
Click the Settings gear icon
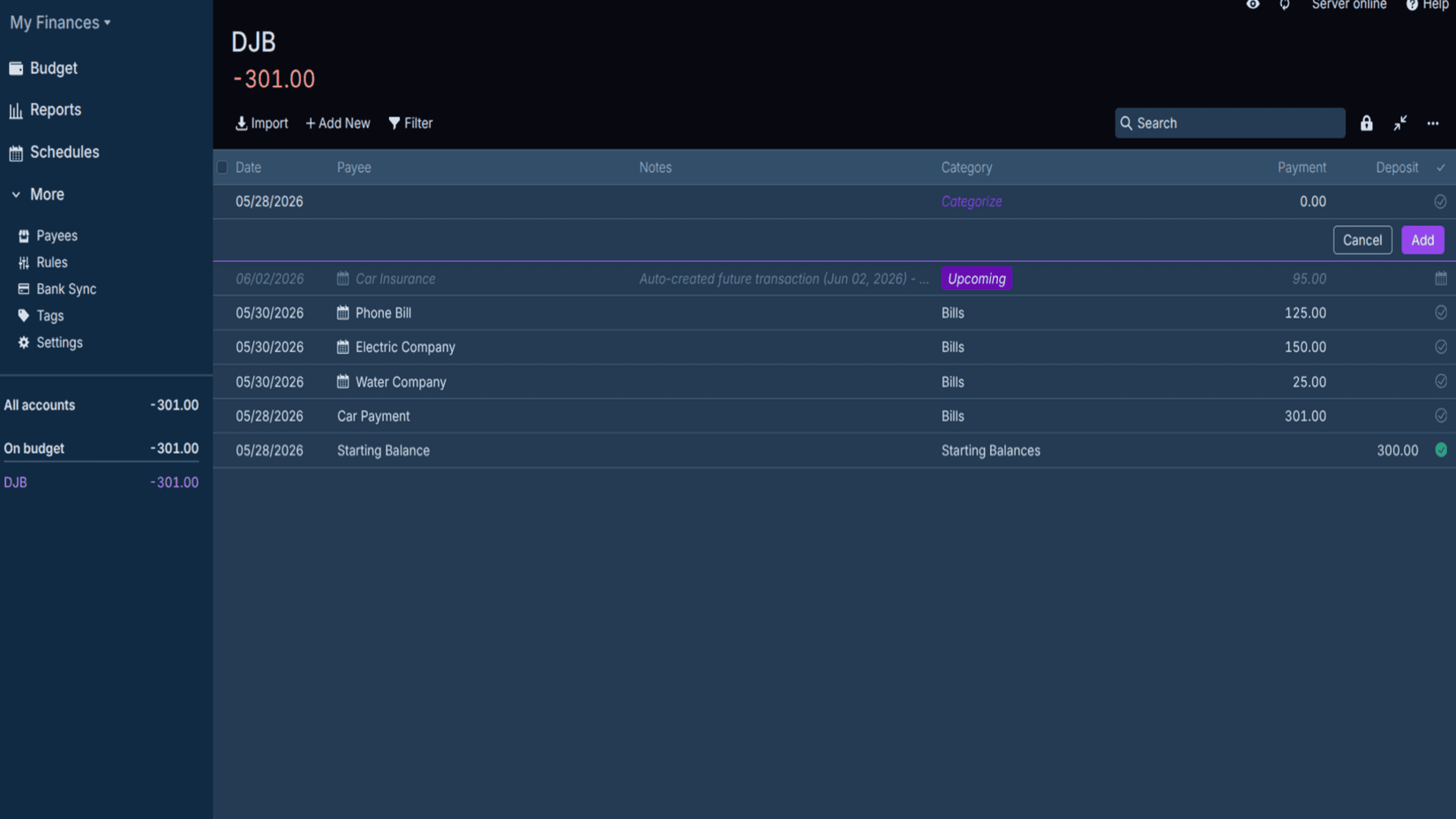[x=24, y=342]
